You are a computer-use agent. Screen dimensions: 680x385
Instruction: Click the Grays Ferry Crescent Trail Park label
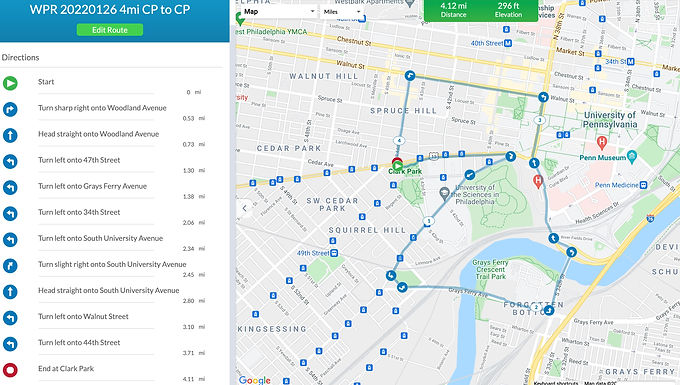point(490,269)
